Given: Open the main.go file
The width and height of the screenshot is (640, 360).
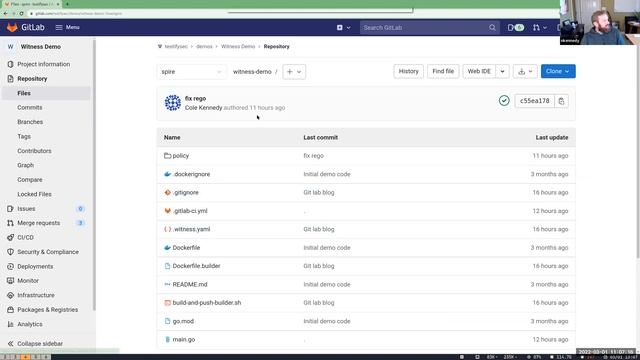Looking at the screenshot, I should click(184, 340).
